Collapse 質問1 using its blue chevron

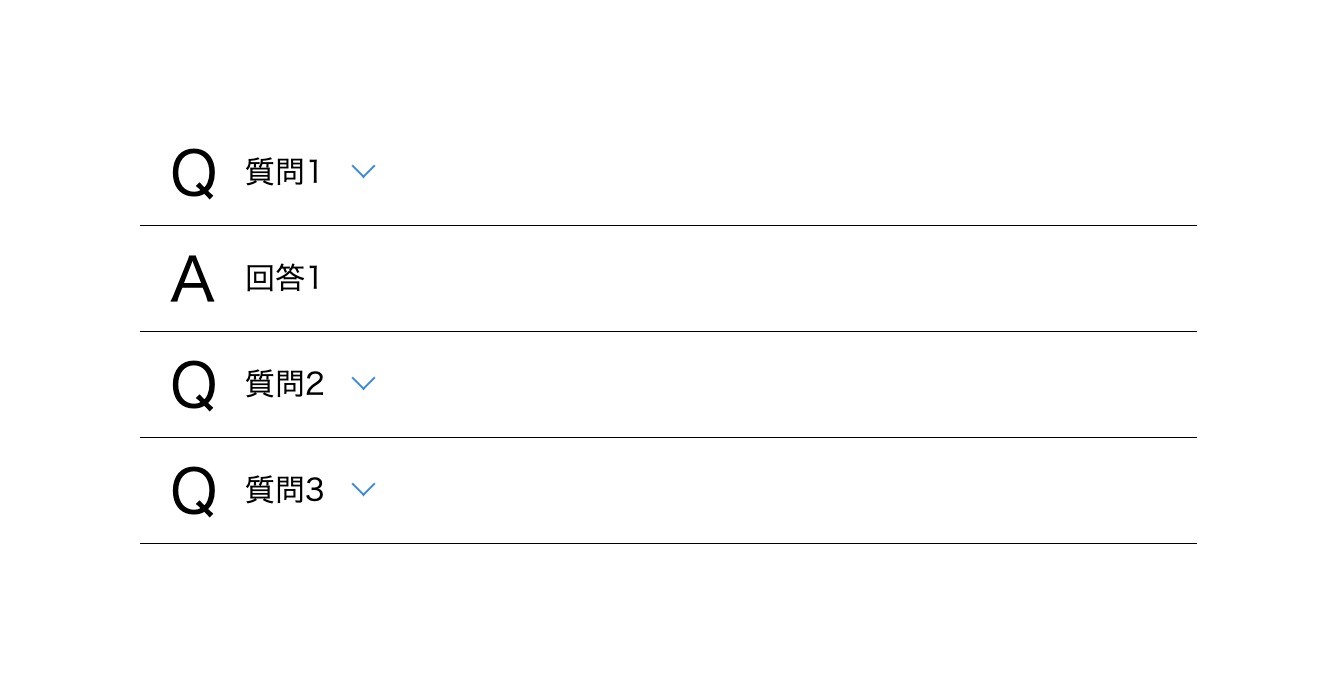pos(364,172)
